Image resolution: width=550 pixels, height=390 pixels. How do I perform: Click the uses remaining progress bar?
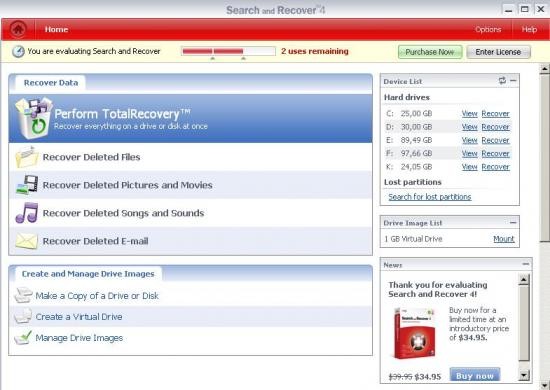click(x=228, y=51)
